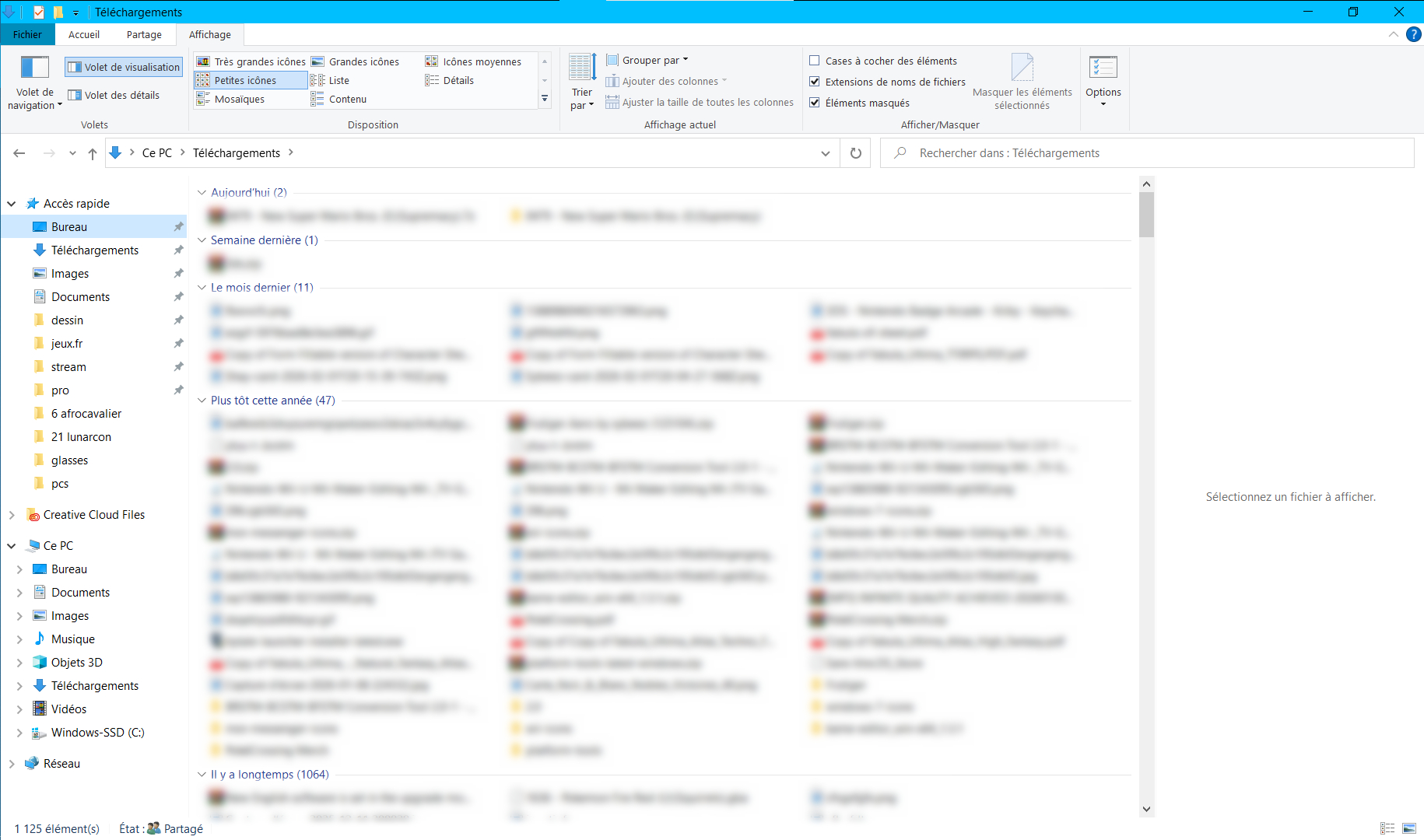Switch to the Accueil ribbon tab
This screenshot has width=1424, height=840.
click(x=84, y=34)
